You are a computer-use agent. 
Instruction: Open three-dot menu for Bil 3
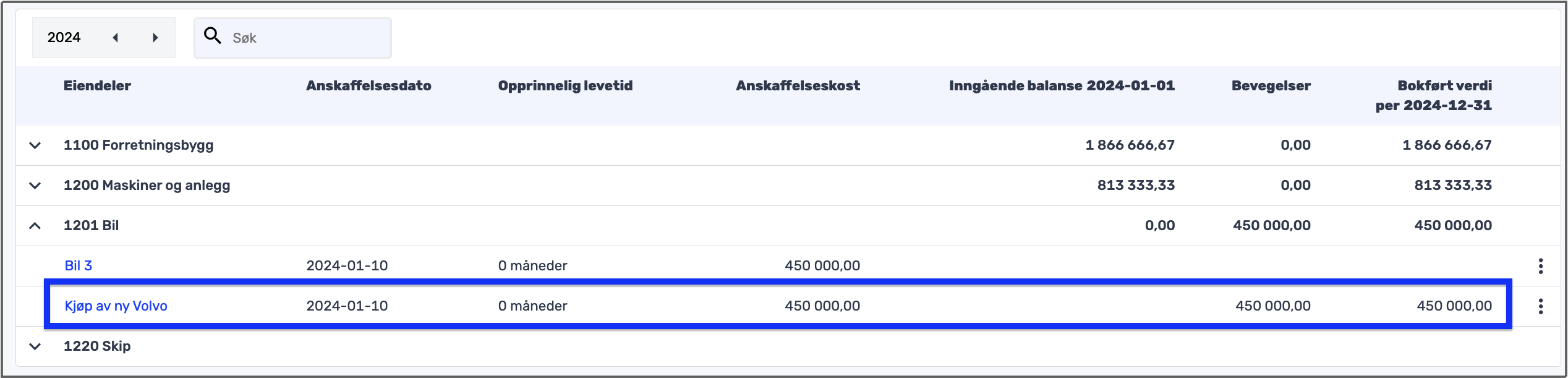coord(1540,266)
